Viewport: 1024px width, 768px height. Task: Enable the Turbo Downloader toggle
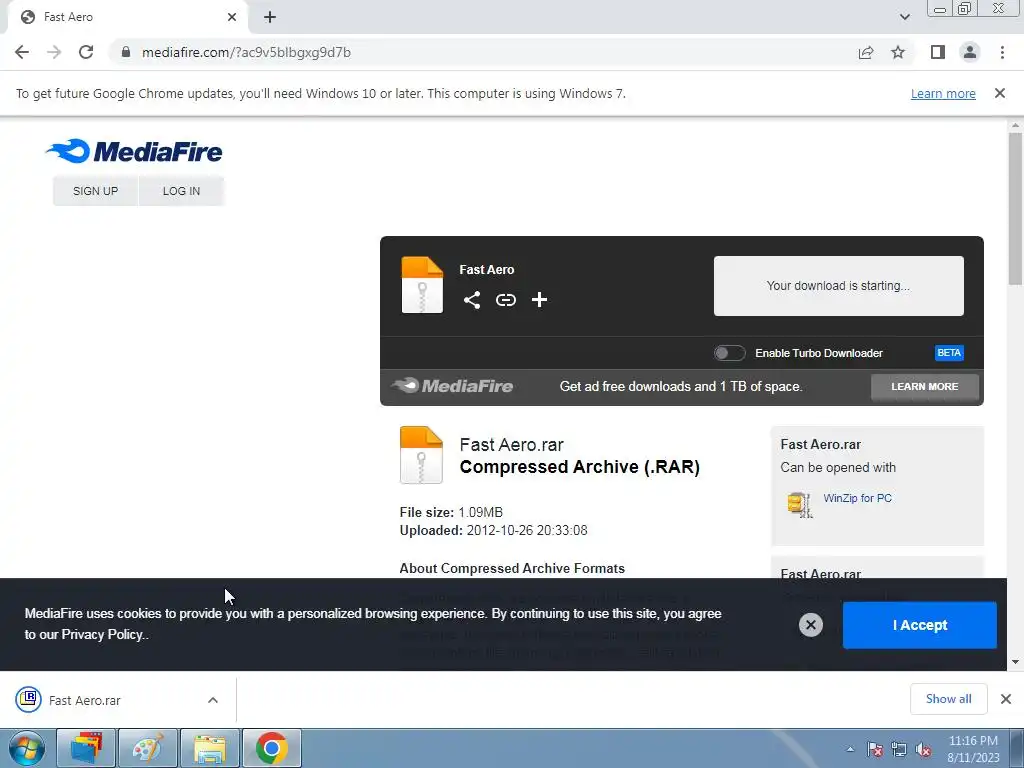(729, 353)
